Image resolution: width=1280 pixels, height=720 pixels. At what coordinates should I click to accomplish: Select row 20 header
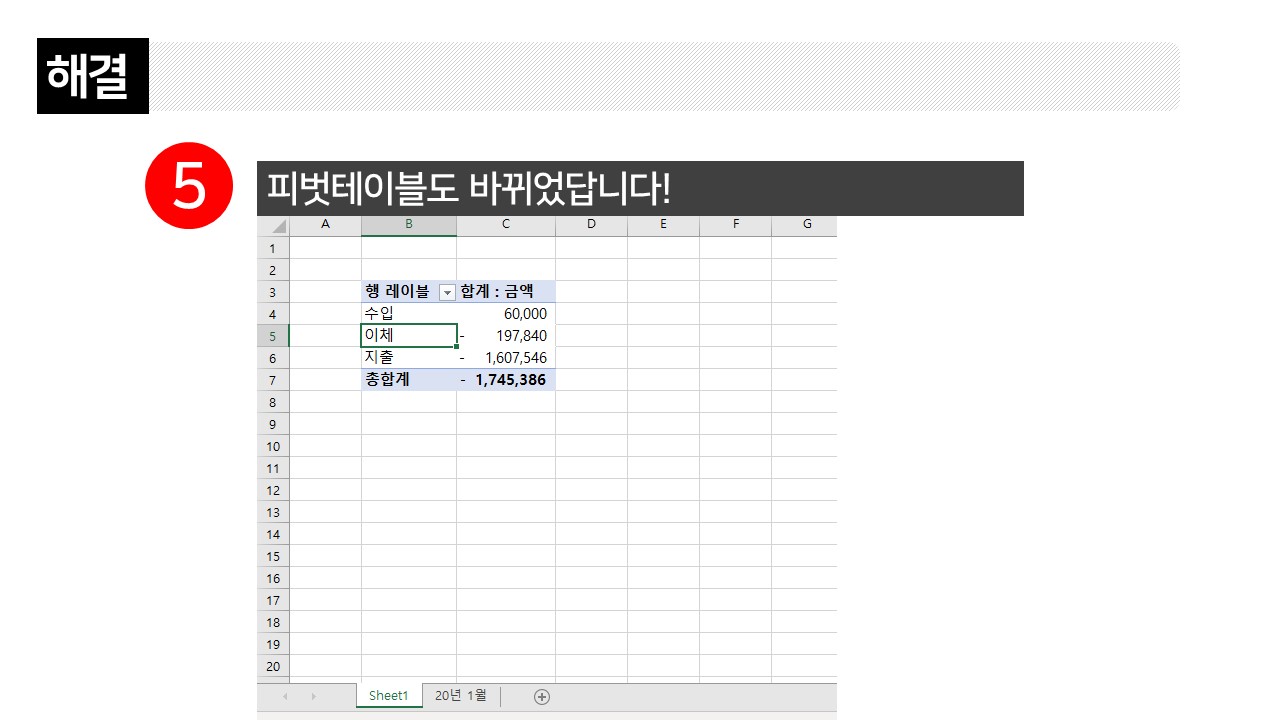pyautogui.click(x=273, y=666)
